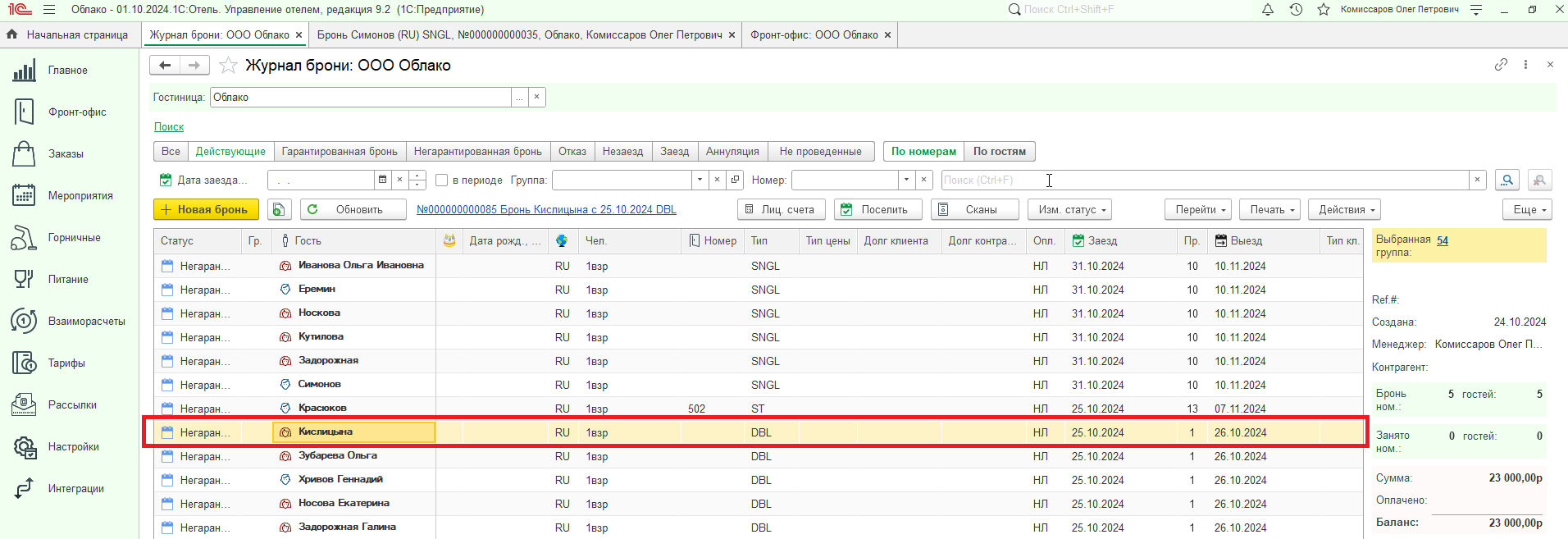Click the find magnifier button
The image size is (1568, 539).
1506,180
